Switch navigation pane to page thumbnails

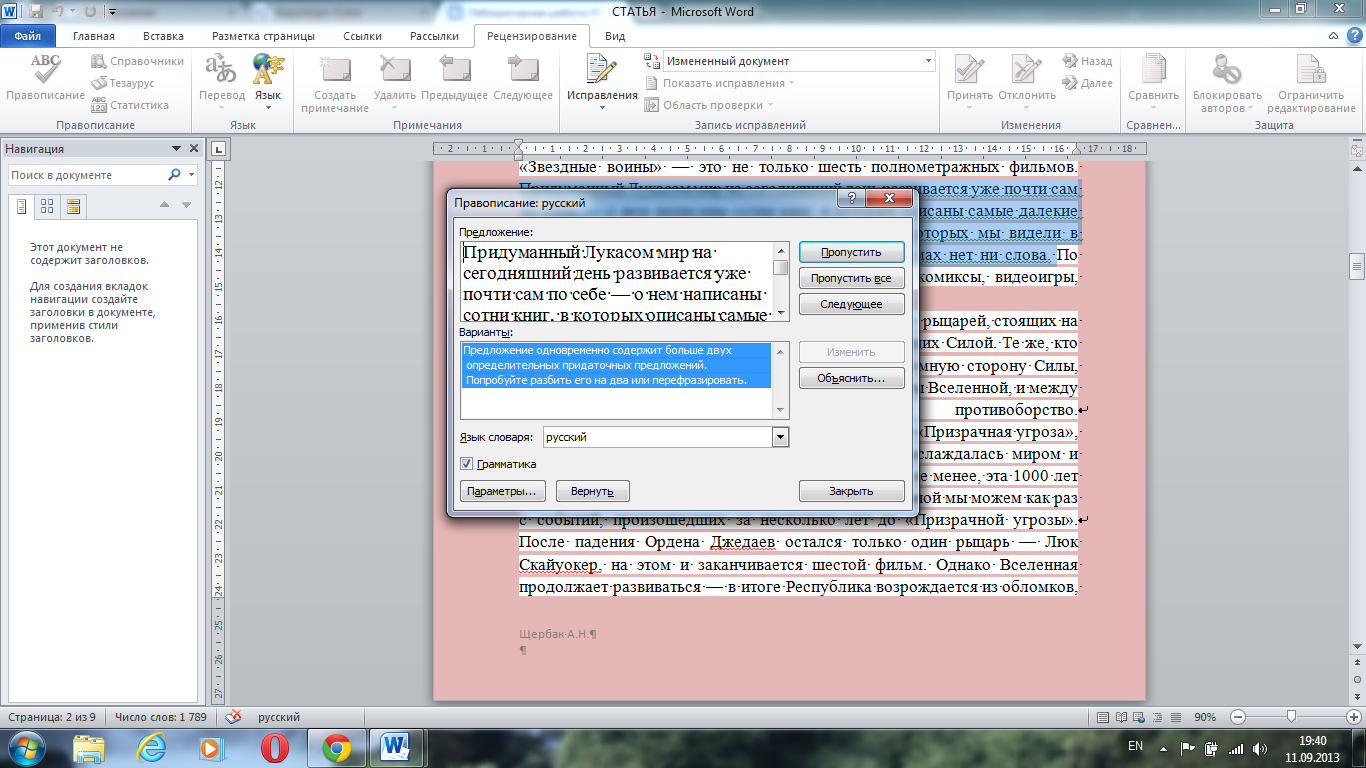coord(47,206)
